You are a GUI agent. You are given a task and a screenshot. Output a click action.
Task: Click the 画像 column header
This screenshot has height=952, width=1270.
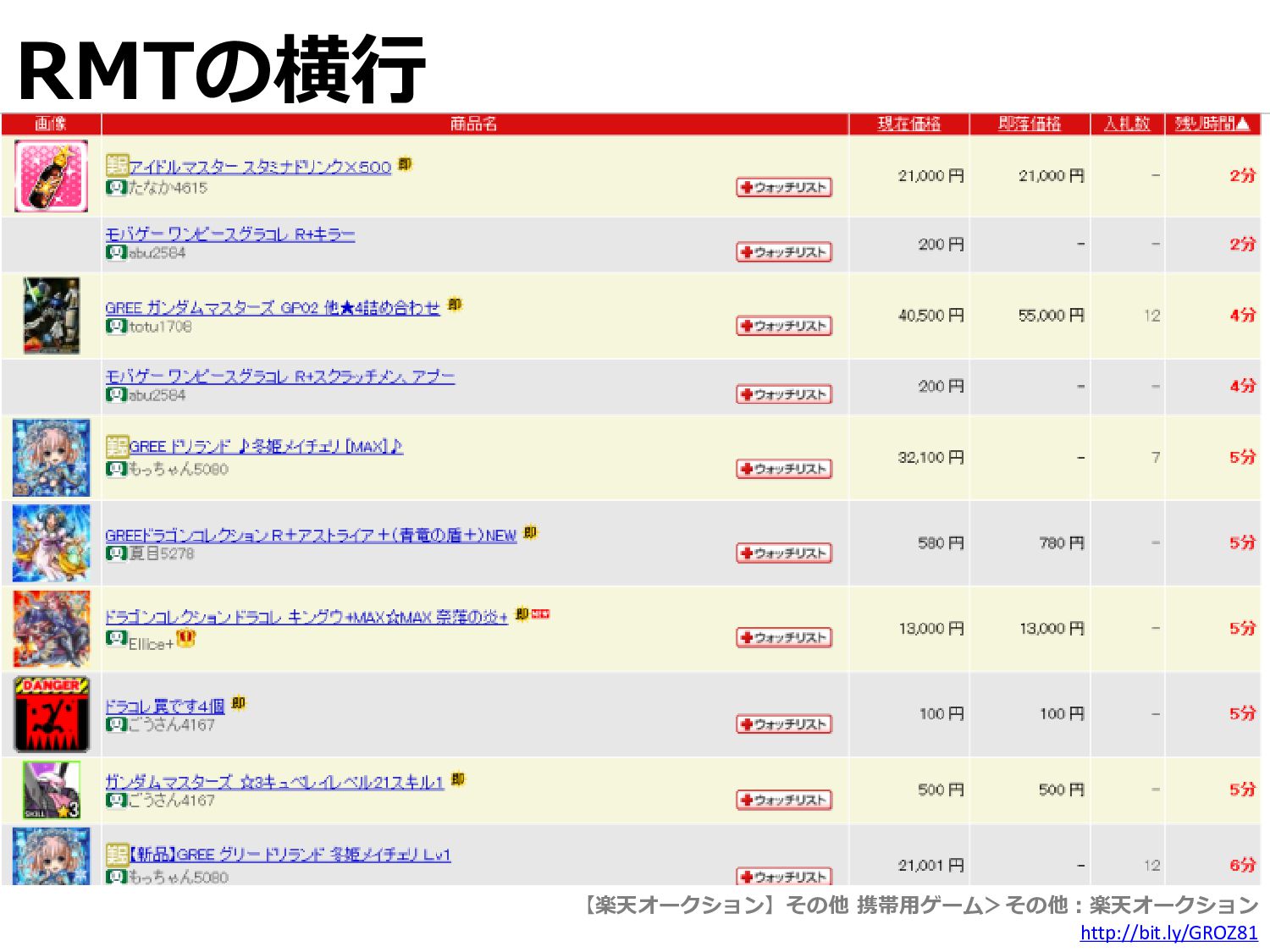click(x=51, y=124)
